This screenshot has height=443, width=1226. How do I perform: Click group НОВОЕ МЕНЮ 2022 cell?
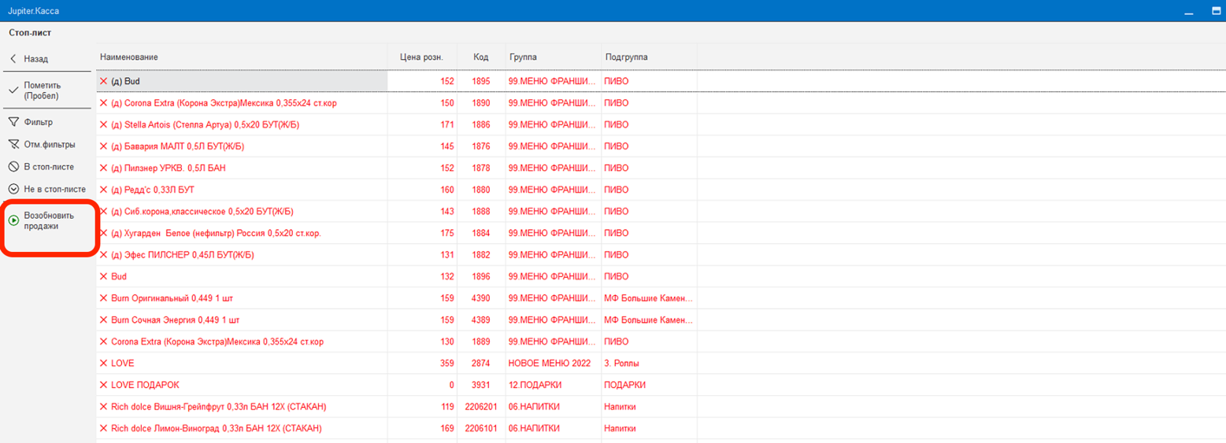pos(551,363)
